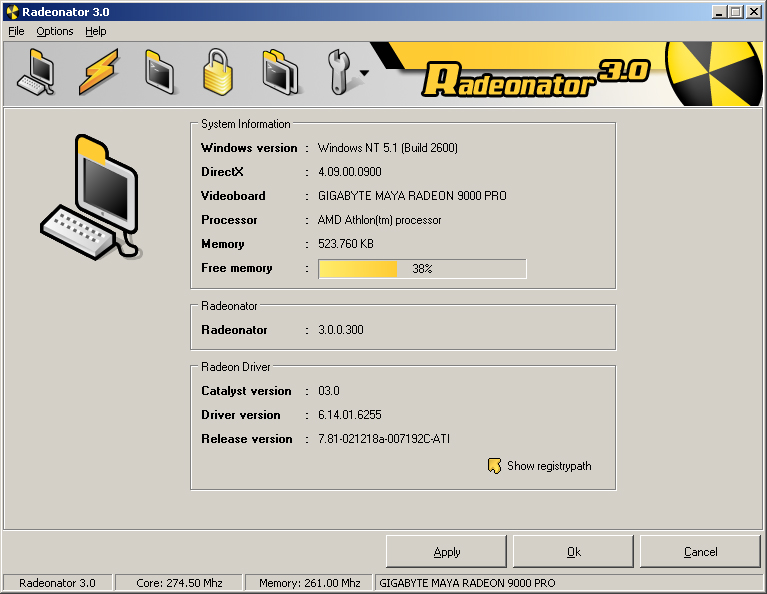The height and width of the screenshot is (594, 767).
Task: Open the single folder terminal toolbar icon
Action: click(x=159, y=72)
